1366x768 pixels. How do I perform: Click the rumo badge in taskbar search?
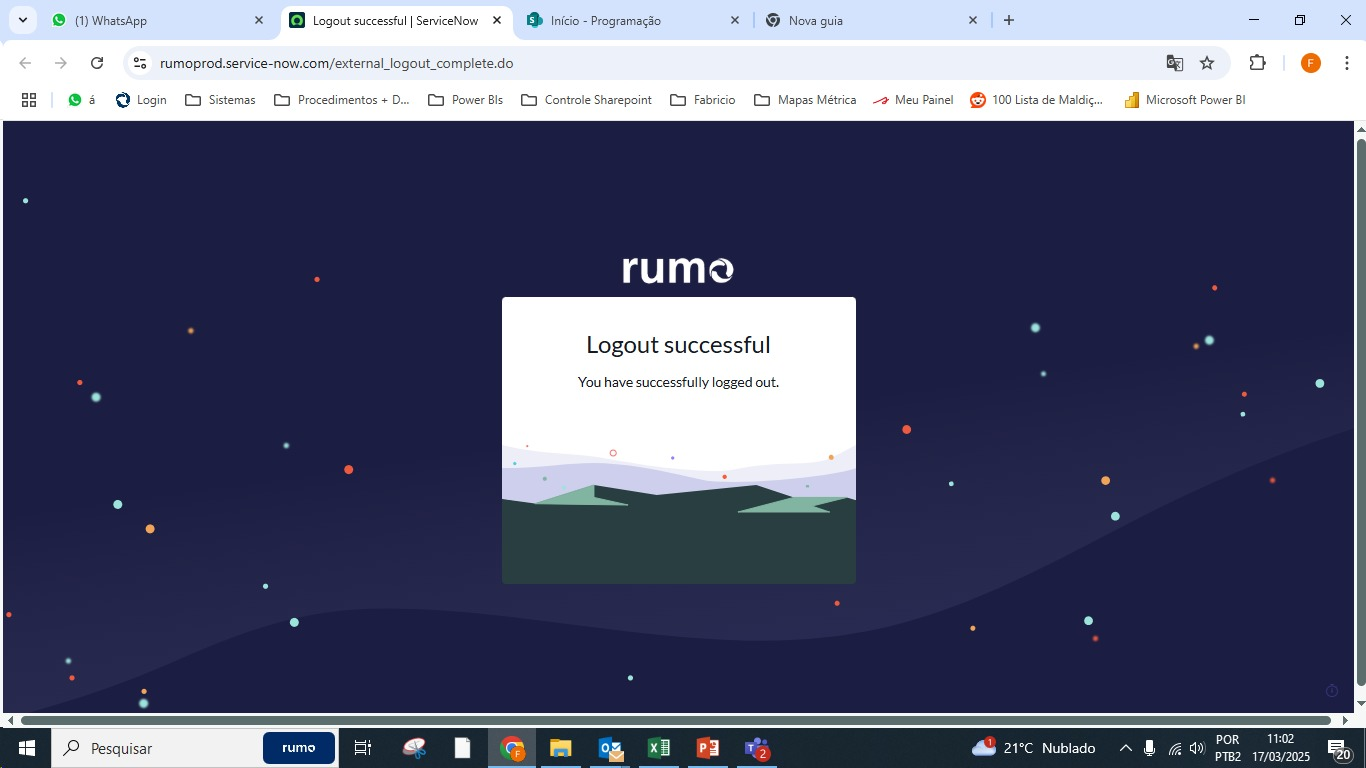coord(299,748)
